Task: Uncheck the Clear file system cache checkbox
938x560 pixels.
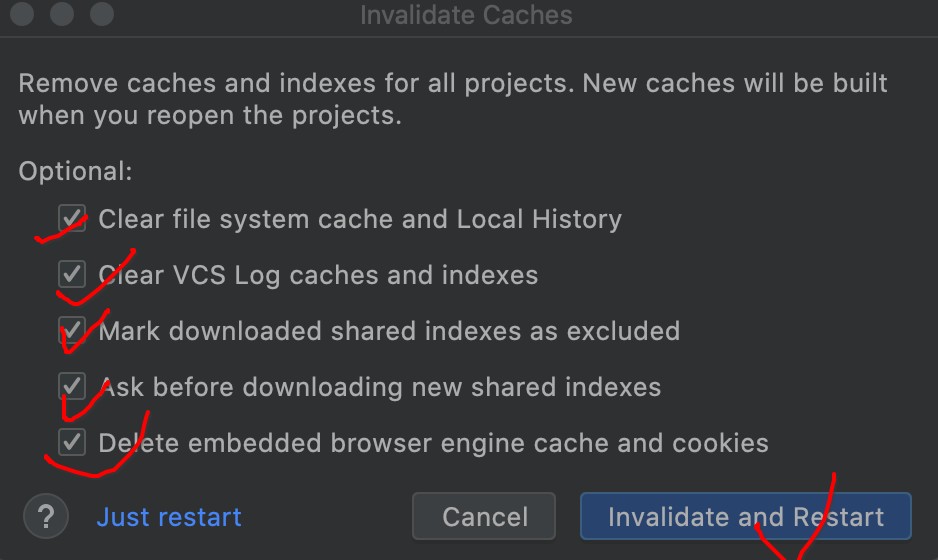Action: click(72, 218)
